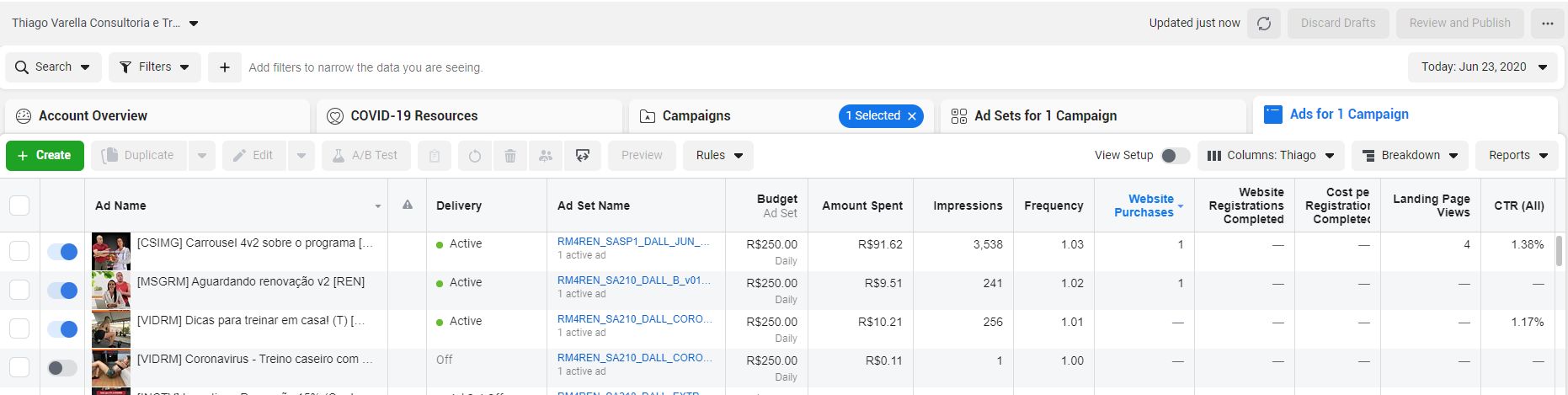The width and height of the screenshot is (1568, 395).
Task: Click the import/export ads icon
Action: [583, 156]
